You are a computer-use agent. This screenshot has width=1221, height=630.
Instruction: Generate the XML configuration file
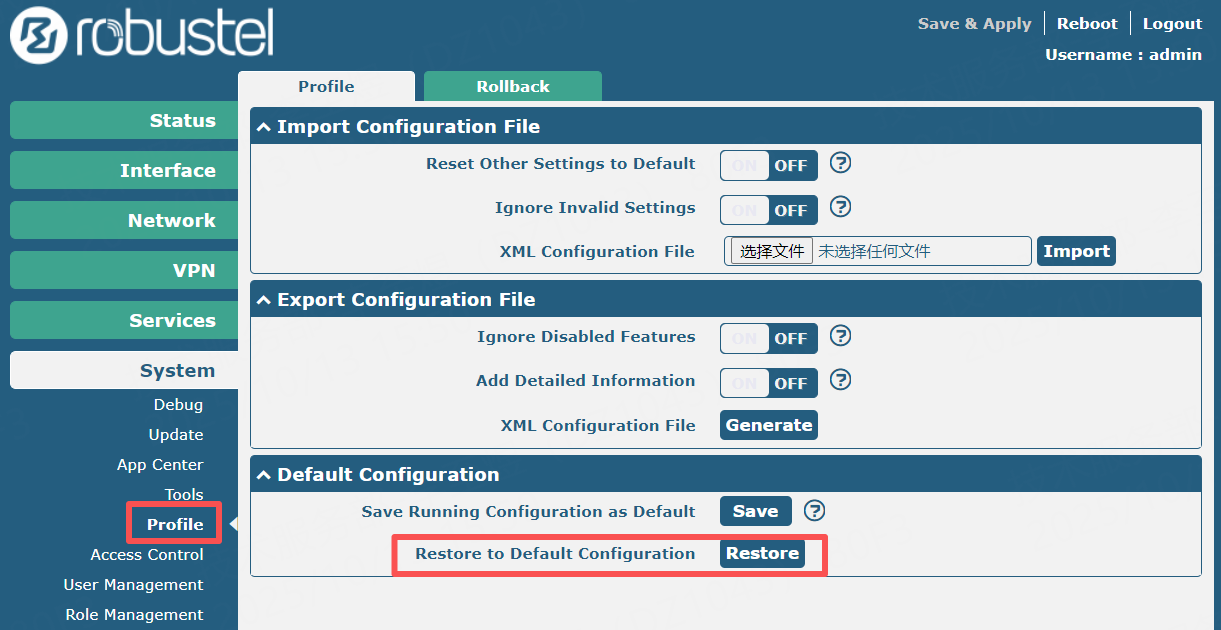point(769,425)
